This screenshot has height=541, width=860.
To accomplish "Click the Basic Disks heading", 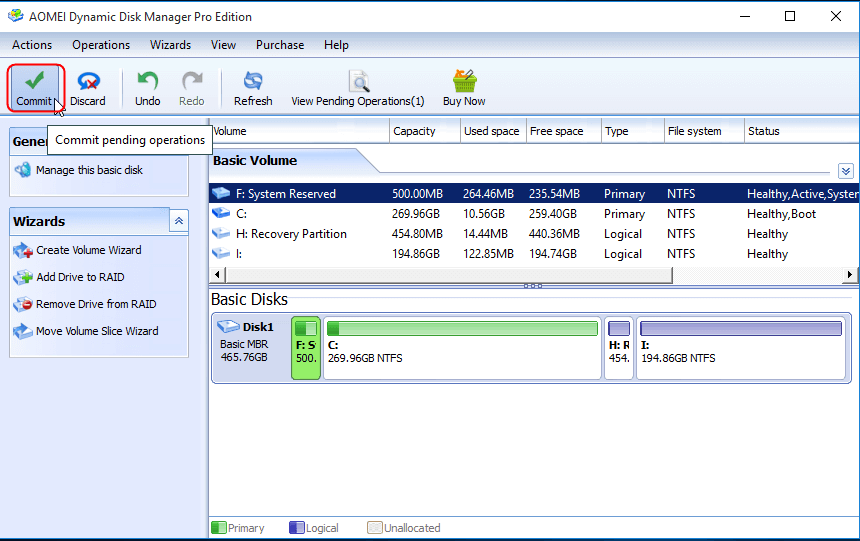I will tap(250, 299).
